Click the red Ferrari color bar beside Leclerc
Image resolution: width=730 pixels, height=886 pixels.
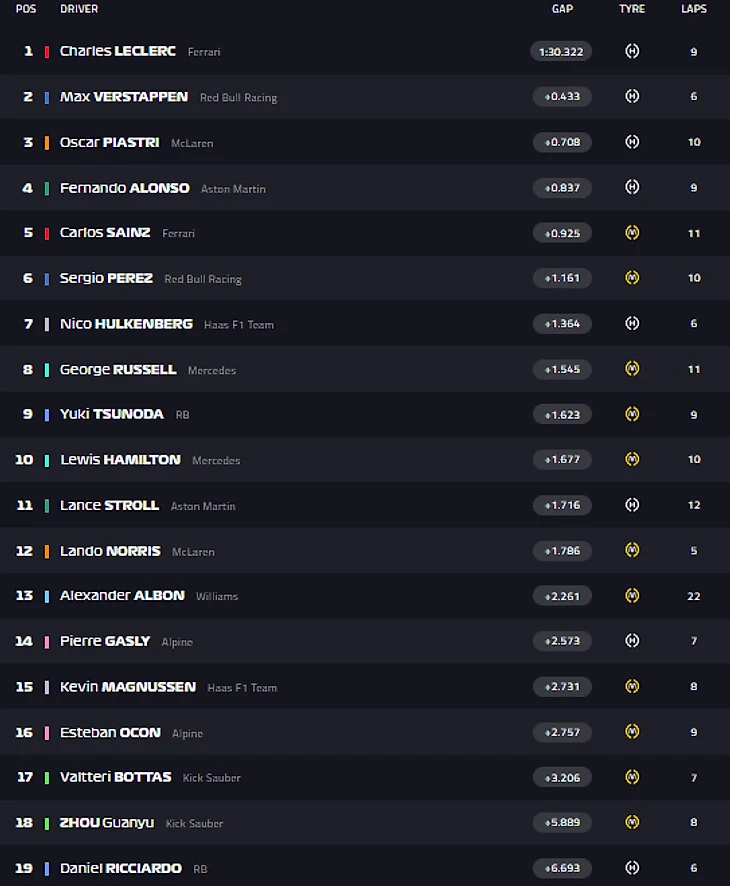tap(47, 51)
